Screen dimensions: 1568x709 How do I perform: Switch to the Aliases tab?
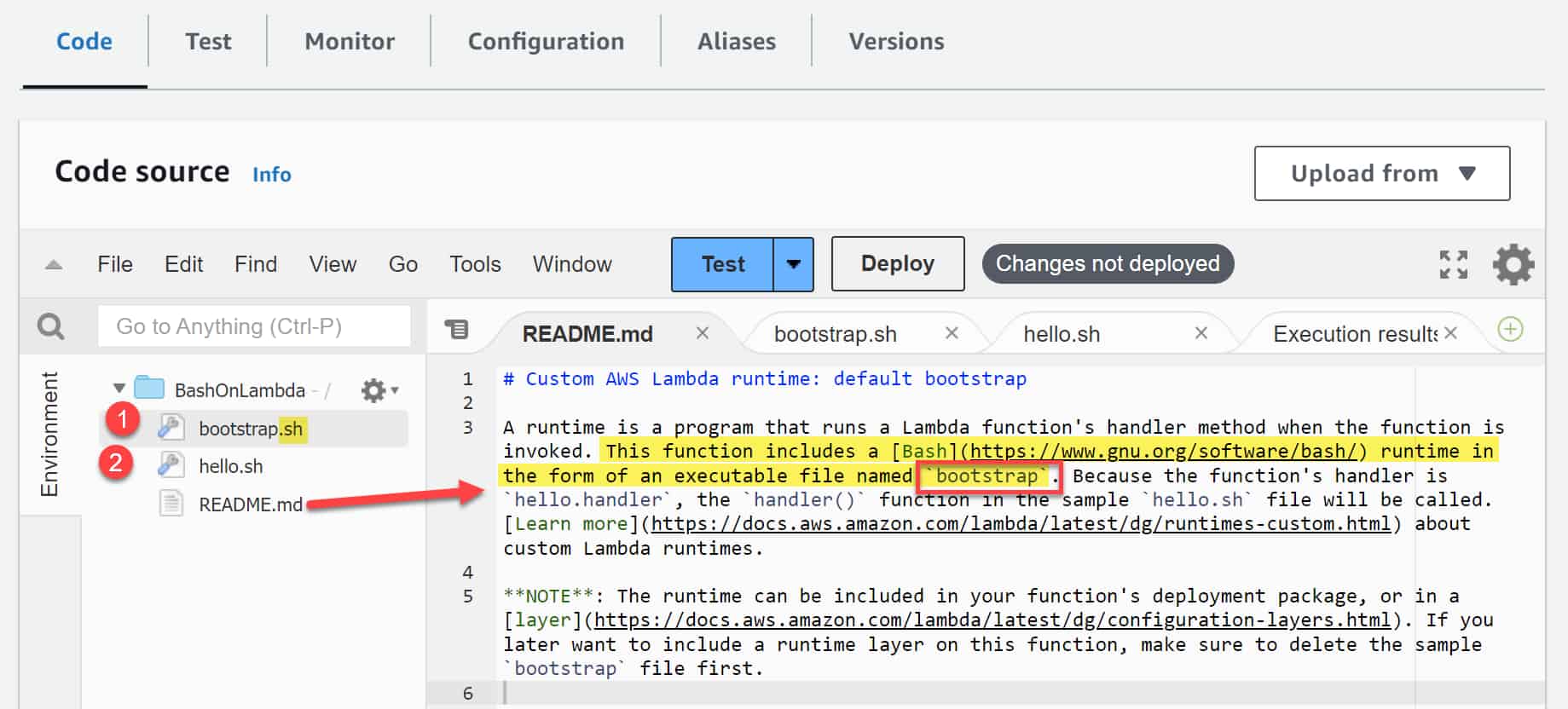[x=737, y=41]
